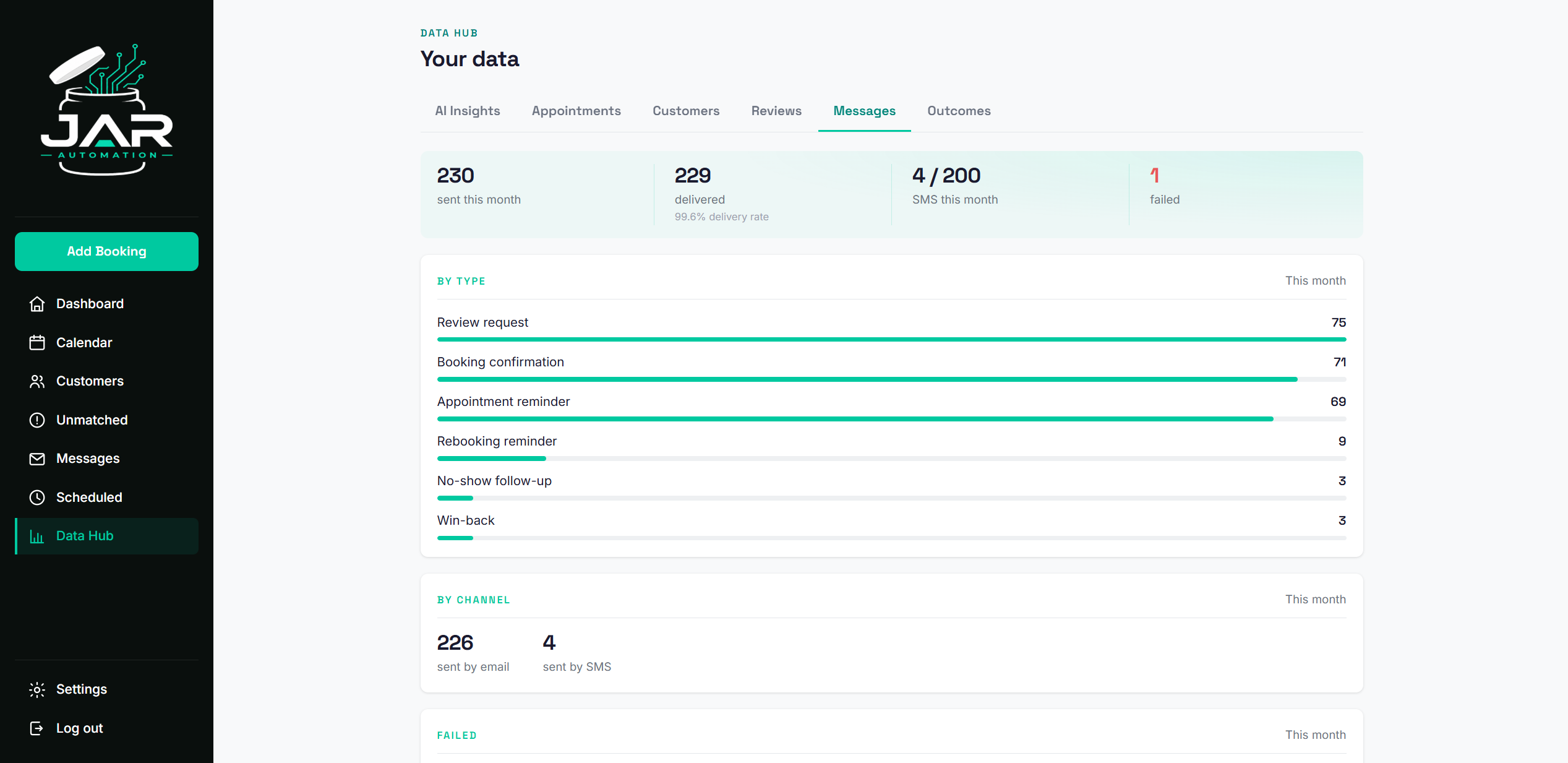The width and height of the screenshot is (1568, 763).
Task: Go to the Outcomes tab
Action: [x=959, y=111]
